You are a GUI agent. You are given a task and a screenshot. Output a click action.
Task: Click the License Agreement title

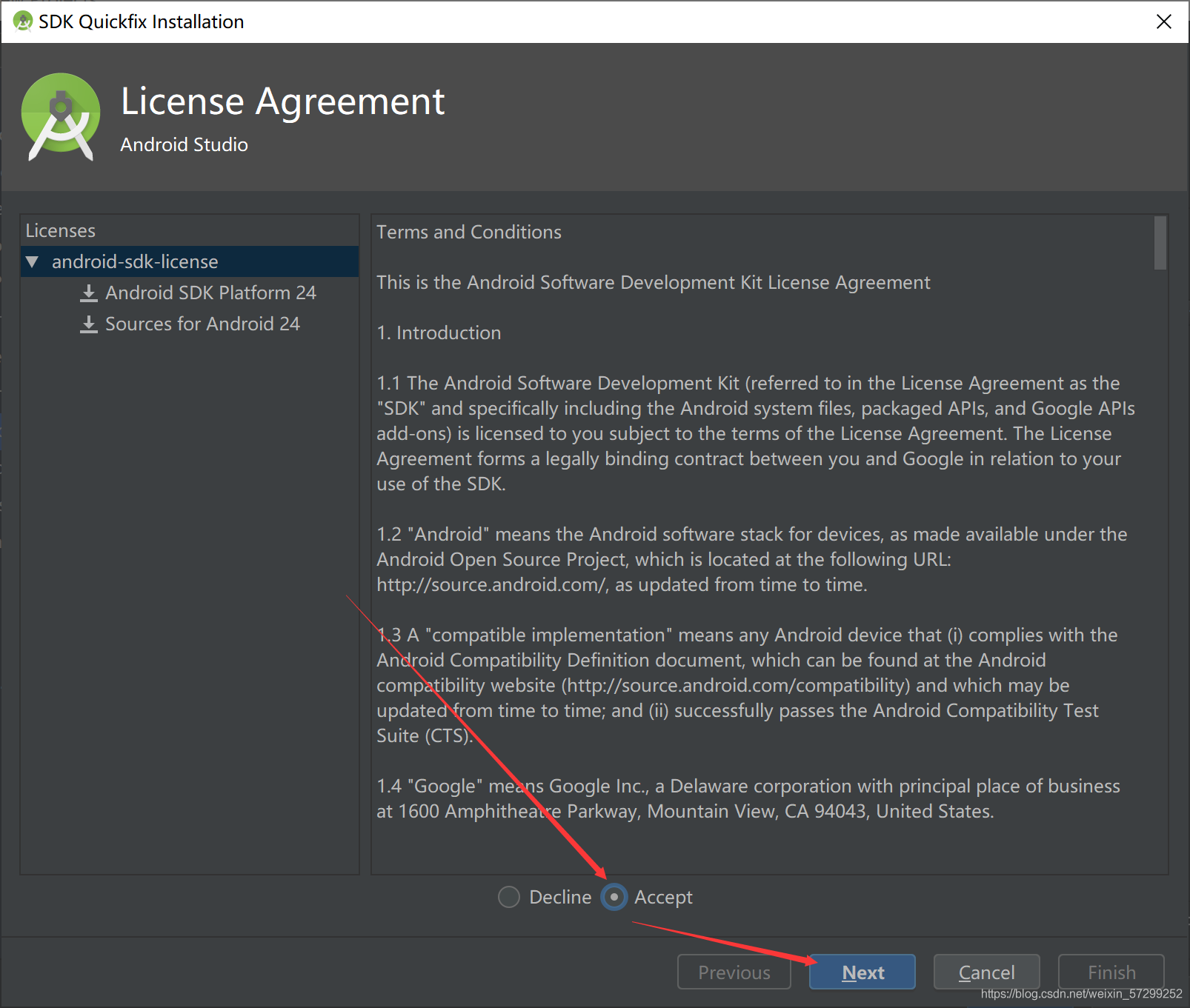tap(282, 101)
